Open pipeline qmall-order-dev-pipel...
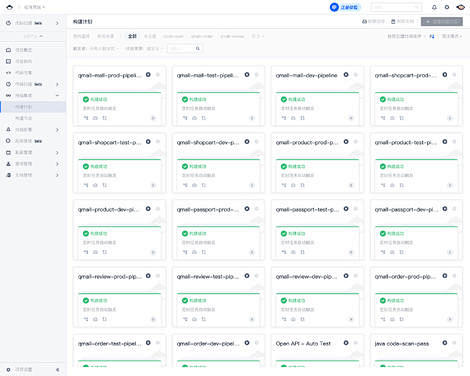This screenshot has height=376, width=470. point(208,343)
